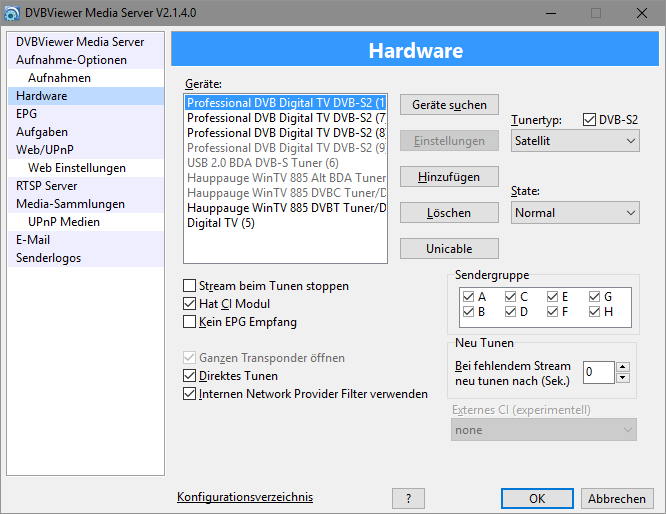Screen dimensions: 666x514
Task: Open Media-Sammlungen page
Action: click(86, 204)
